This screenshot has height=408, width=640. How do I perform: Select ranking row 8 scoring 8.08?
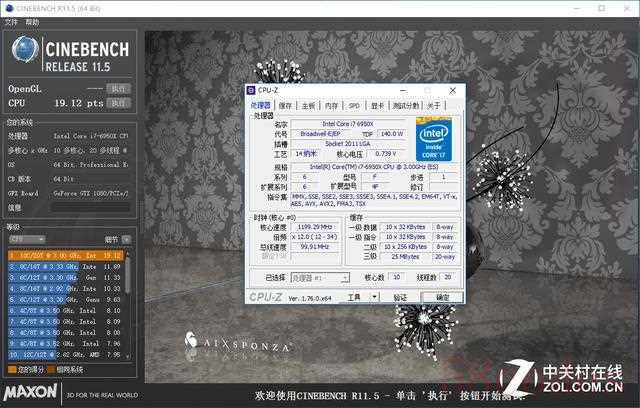tap(65, 333)
